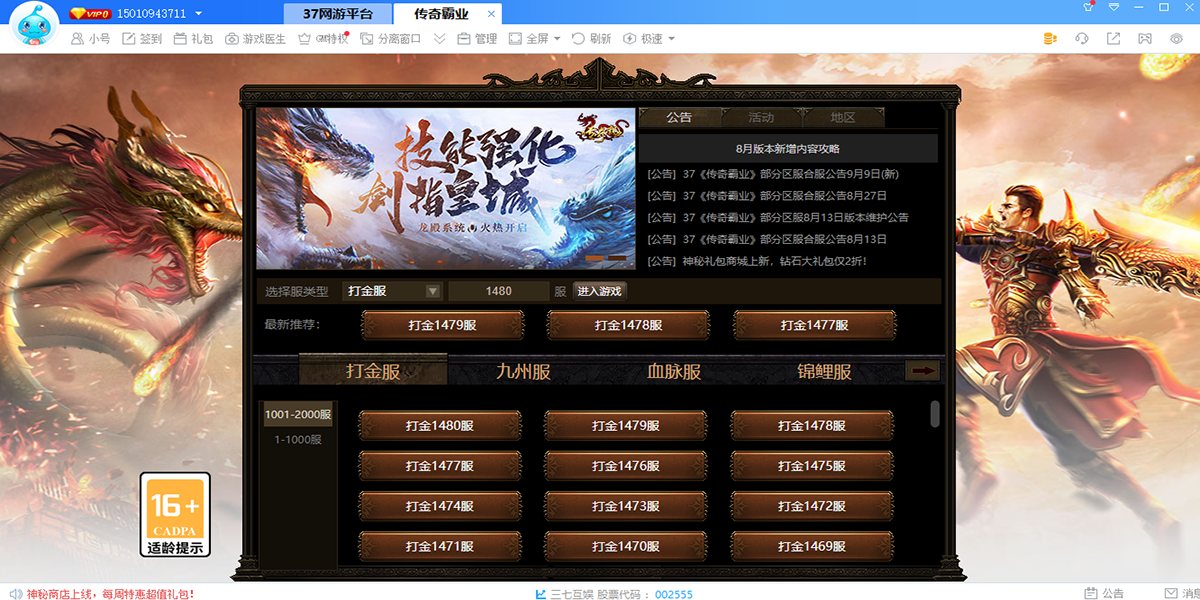Viewport: 1200px width, 600px height.
Task: Open the skin shirt icon in title bar
Action: [1089, 8]
